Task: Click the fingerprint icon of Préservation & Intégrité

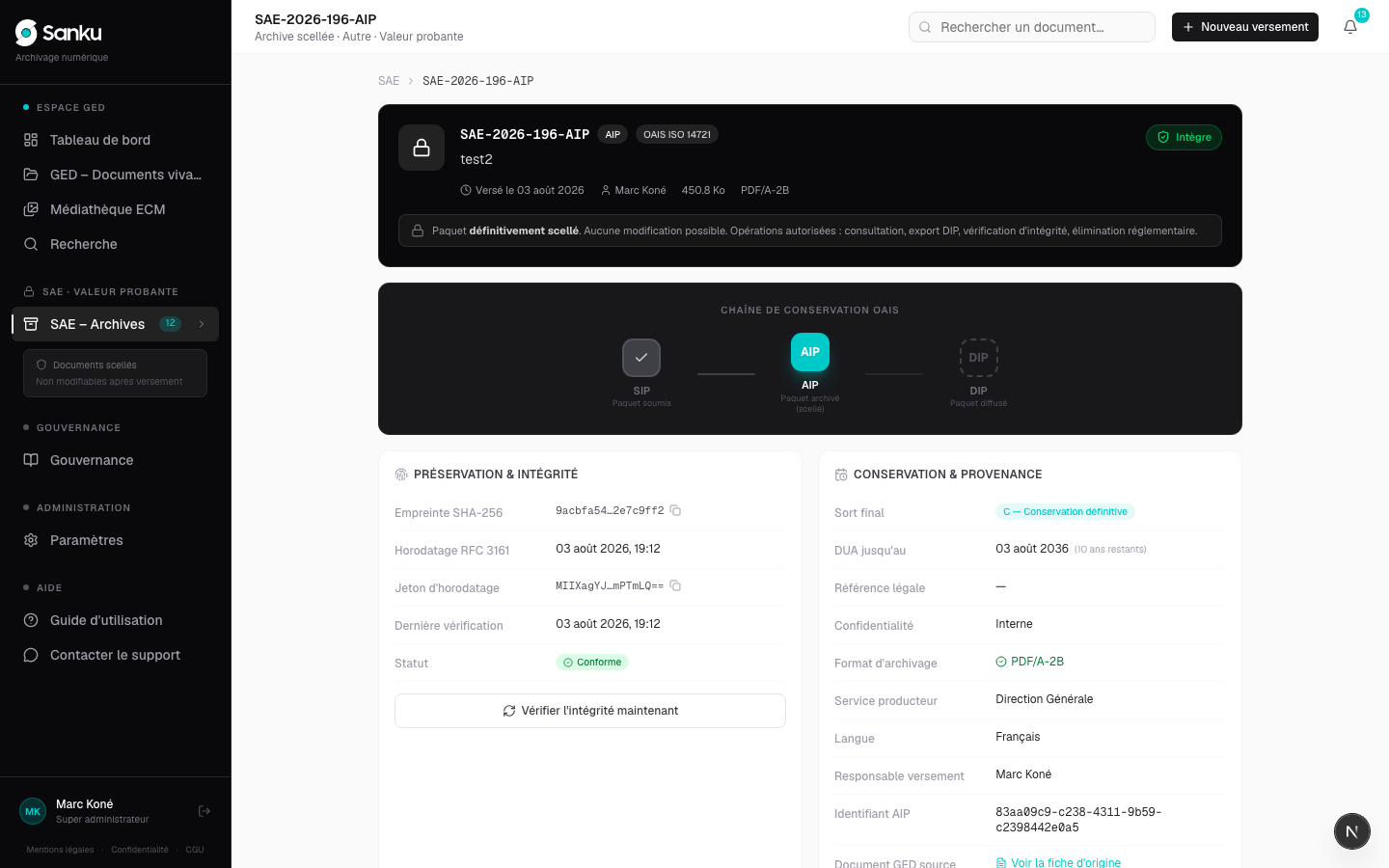Action: coord(401,475)
